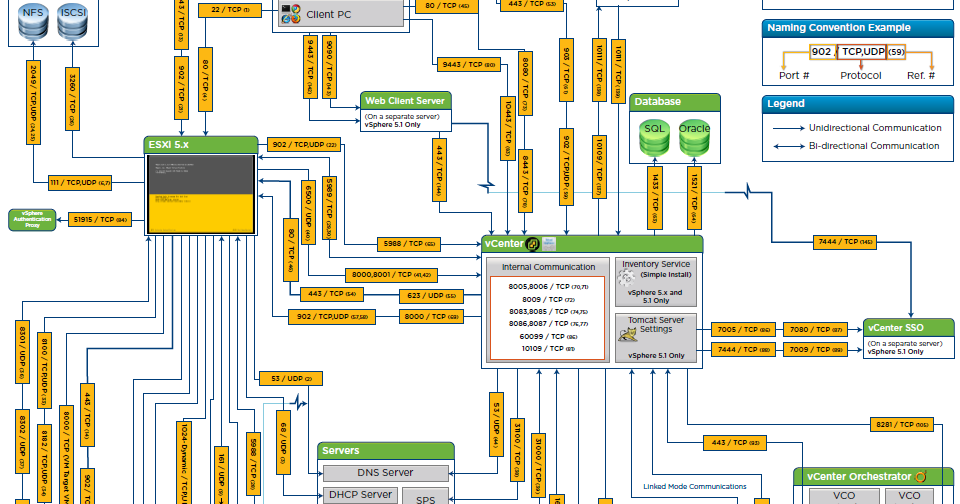This screenshot has height=504, width=960.
Task: Click the ESXi 5.x console screen thumbnail
Action: (x=201, y=194)
